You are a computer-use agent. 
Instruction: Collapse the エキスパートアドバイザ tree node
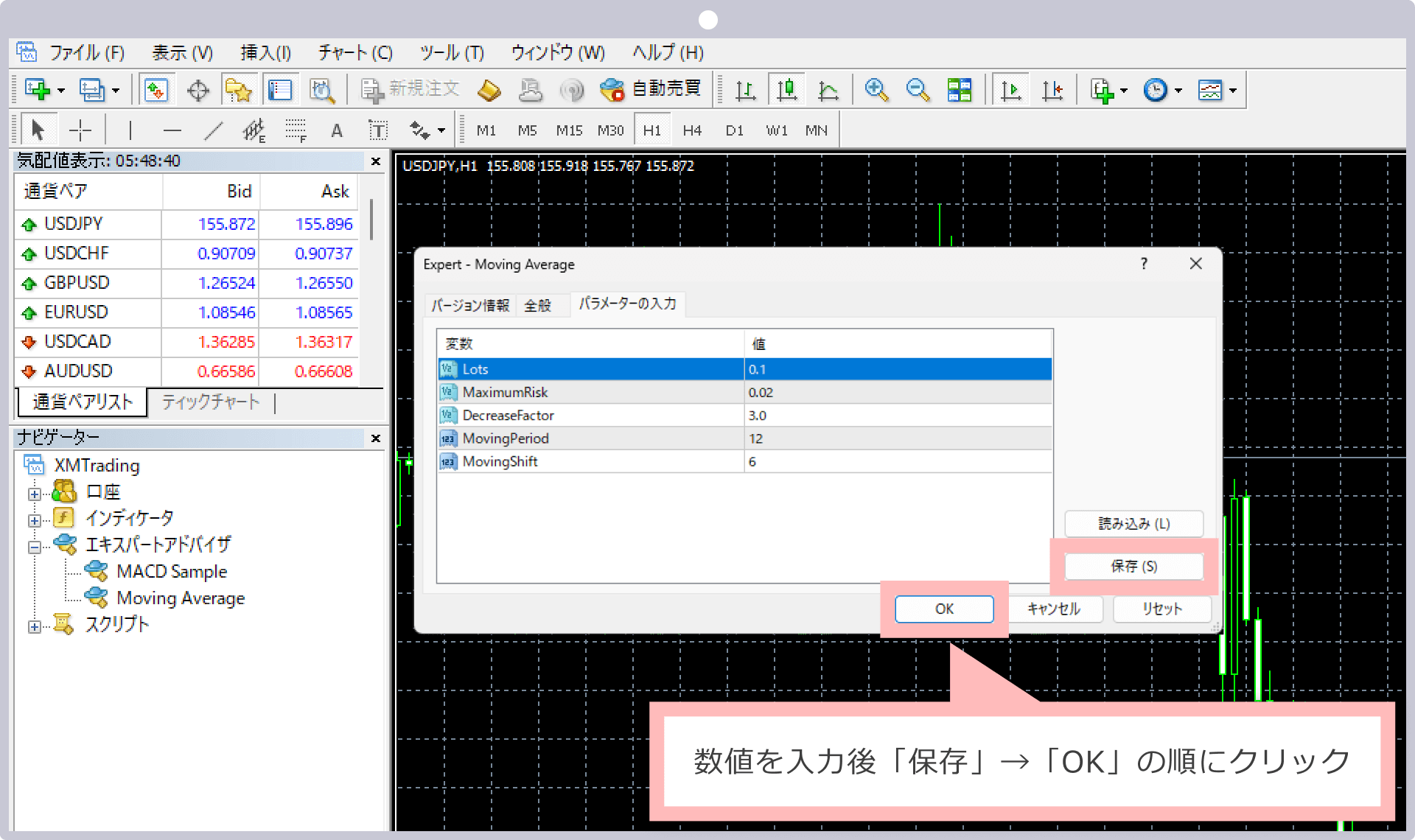pyautogui.click(x=35, y=547)
